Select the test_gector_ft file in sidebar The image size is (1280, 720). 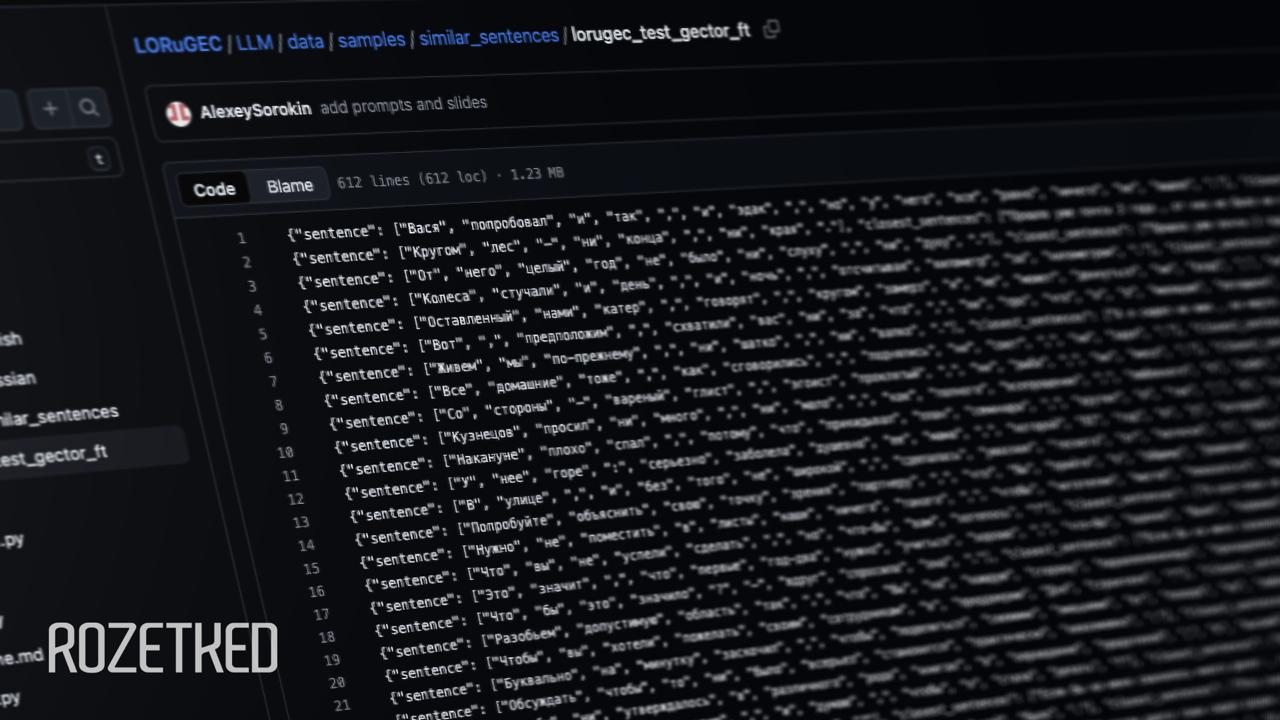54,456
